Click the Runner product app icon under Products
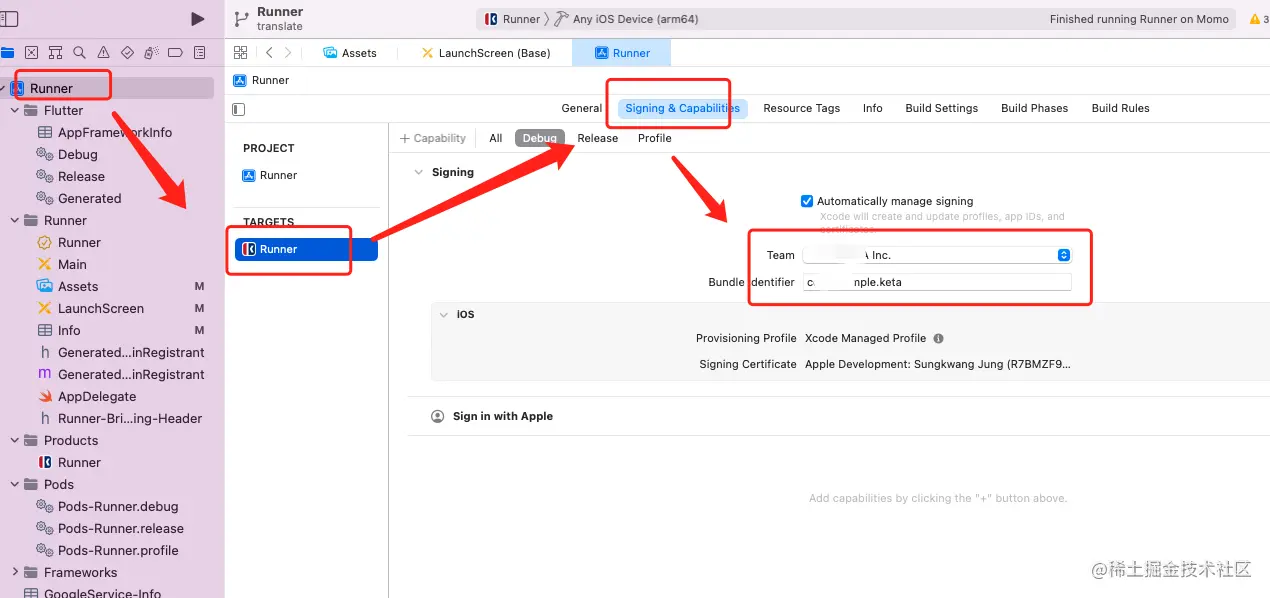Viewport: 1270px width, 598px height. 44,462
